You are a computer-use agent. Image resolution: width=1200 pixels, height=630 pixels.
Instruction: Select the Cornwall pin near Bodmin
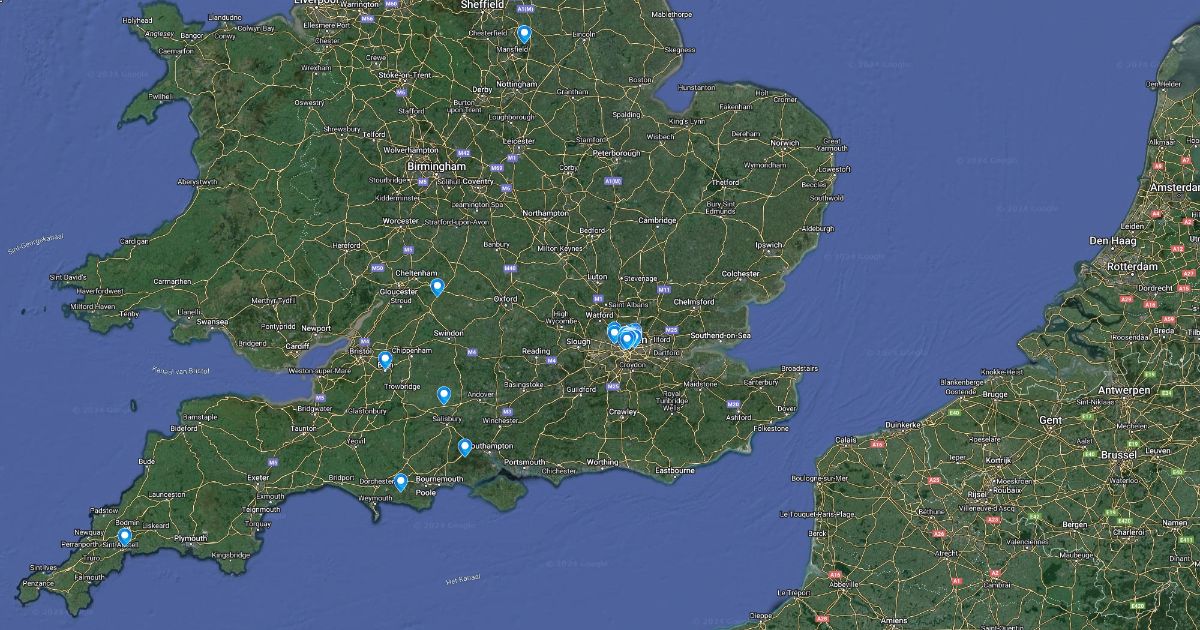tap(125, 537)
